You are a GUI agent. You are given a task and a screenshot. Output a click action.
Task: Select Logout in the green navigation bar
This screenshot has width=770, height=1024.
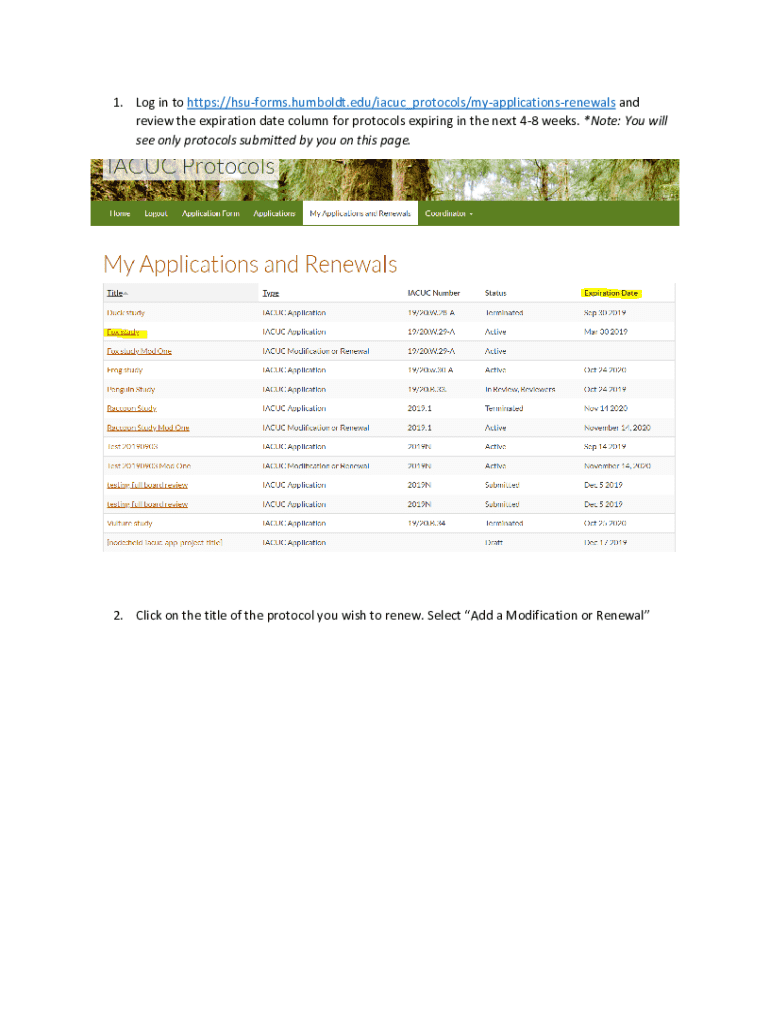[156, 214]
